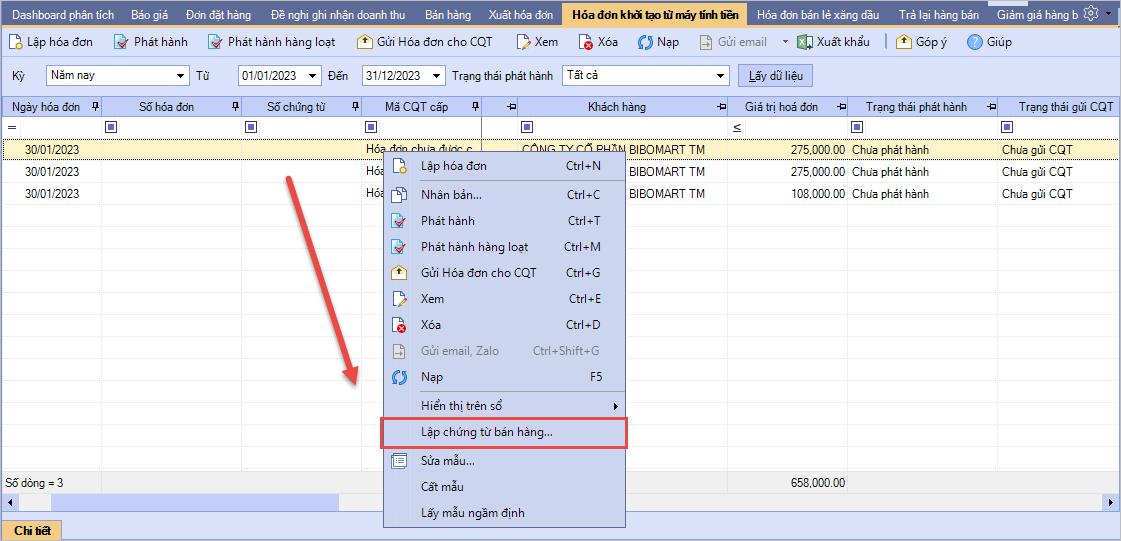Click Gửi Hóa đơn cho CQT toolbar icon
This screenshot has width=1121, height=541.
(x=365, y=42)
